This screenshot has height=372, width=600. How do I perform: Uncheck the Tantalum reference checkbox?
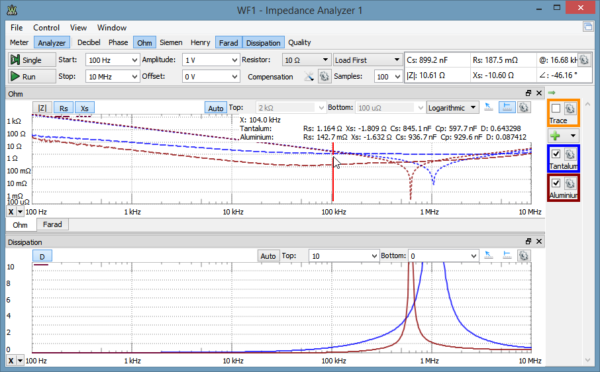(556, 154)
